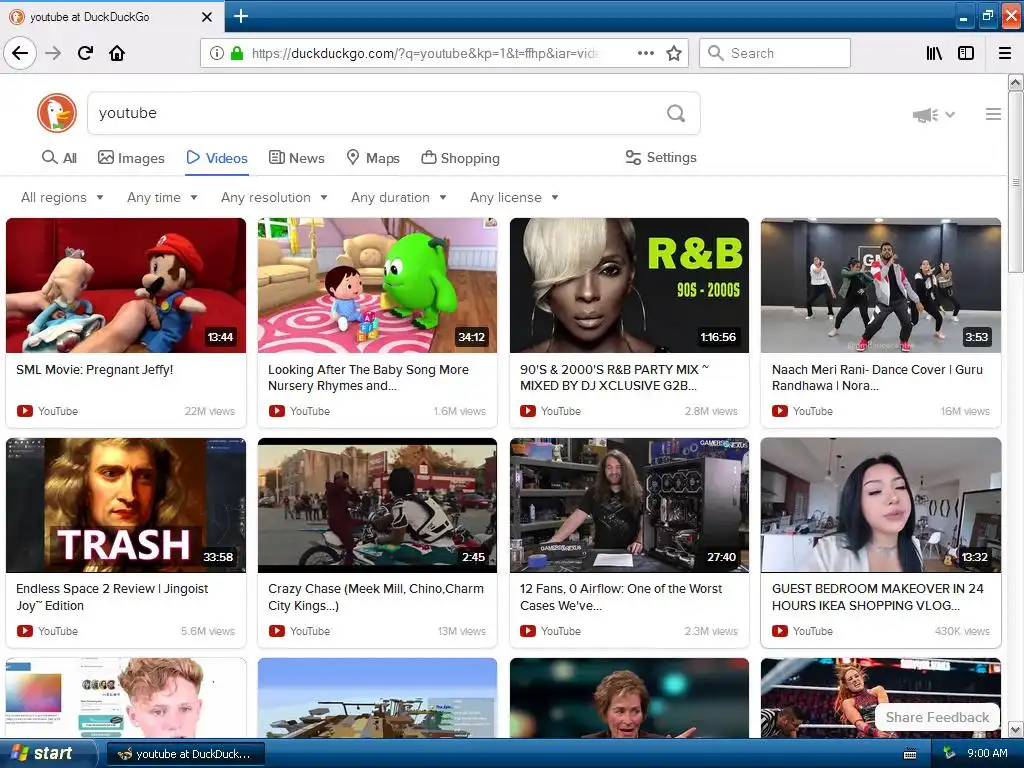The image size is (1024, 768).
Task: Click YouTube source icon under Guest Bedroom Makeover
Action: pyautogui.click(x=780, y=631)
